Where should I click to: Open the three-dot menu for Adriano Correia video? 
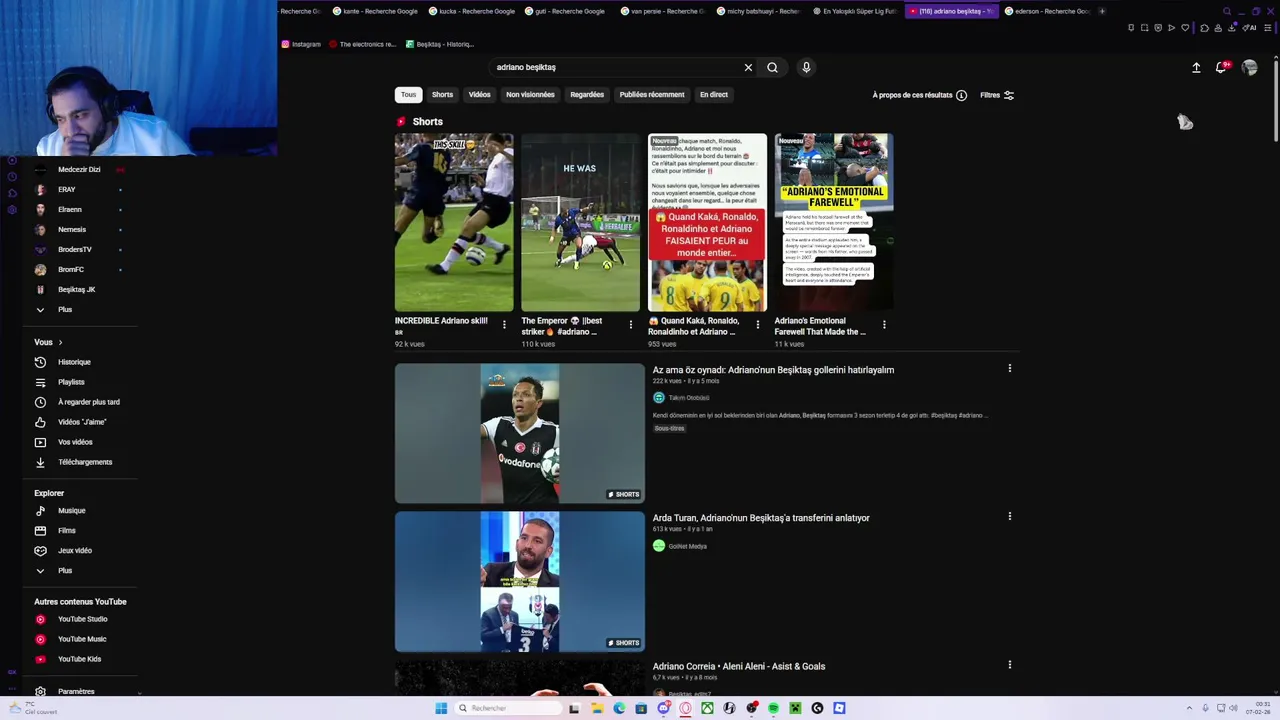pos(1010,665)
